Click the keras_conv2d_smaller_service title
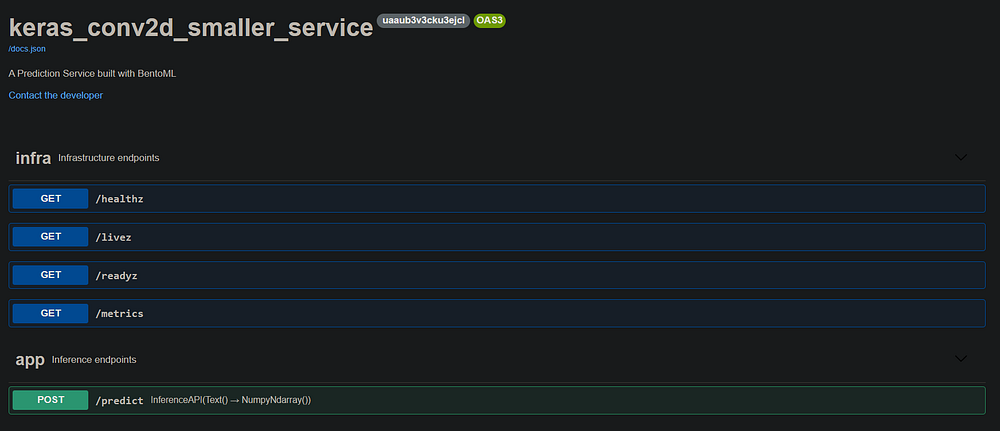The height and width of the screenshot is (431, 1000). pos(190,27)
